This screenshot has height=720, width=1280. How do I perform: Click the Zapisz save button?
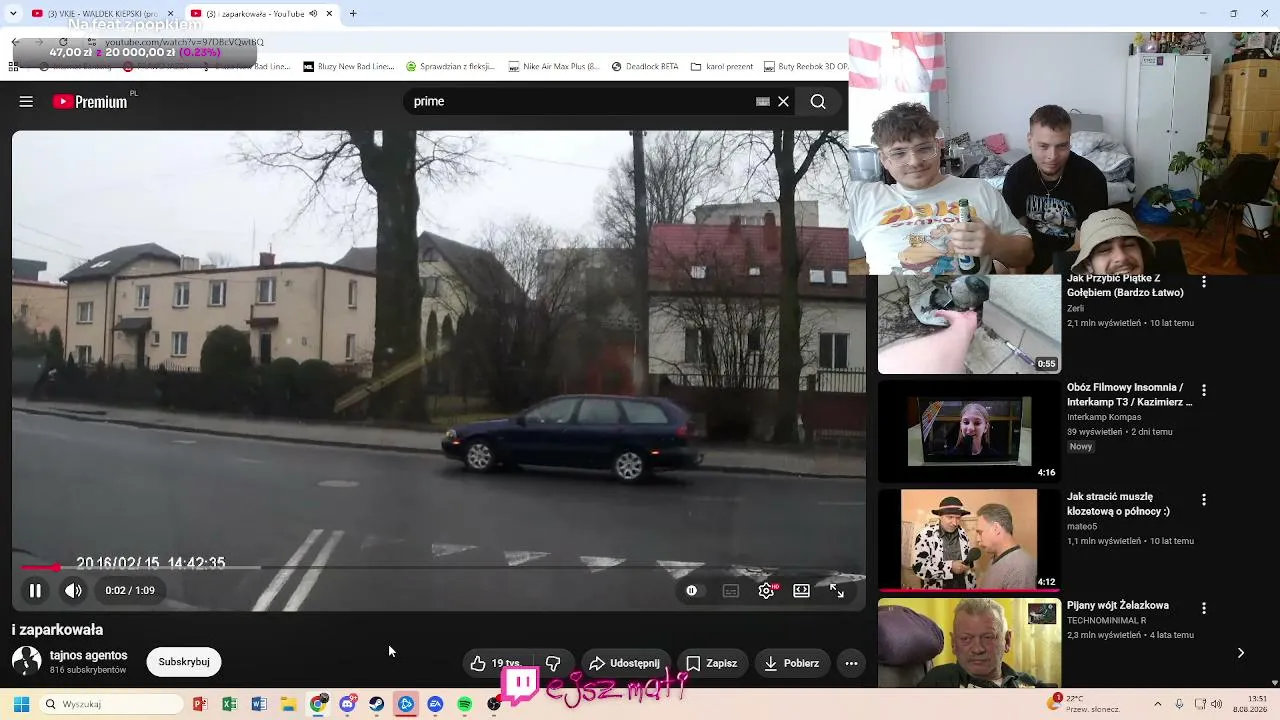(x=712, y=663)
